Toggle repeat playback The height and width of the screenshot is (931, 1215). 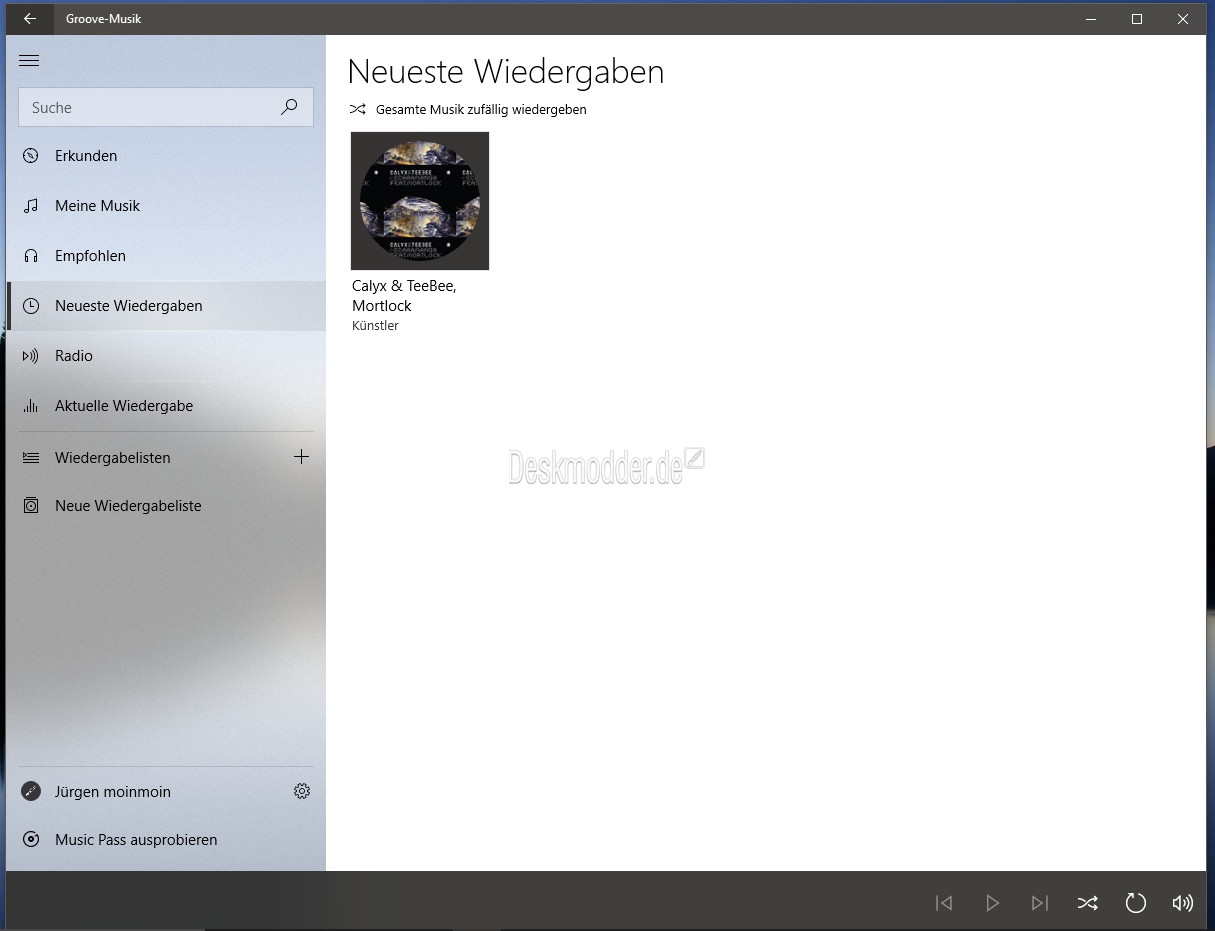[1135, 903]
